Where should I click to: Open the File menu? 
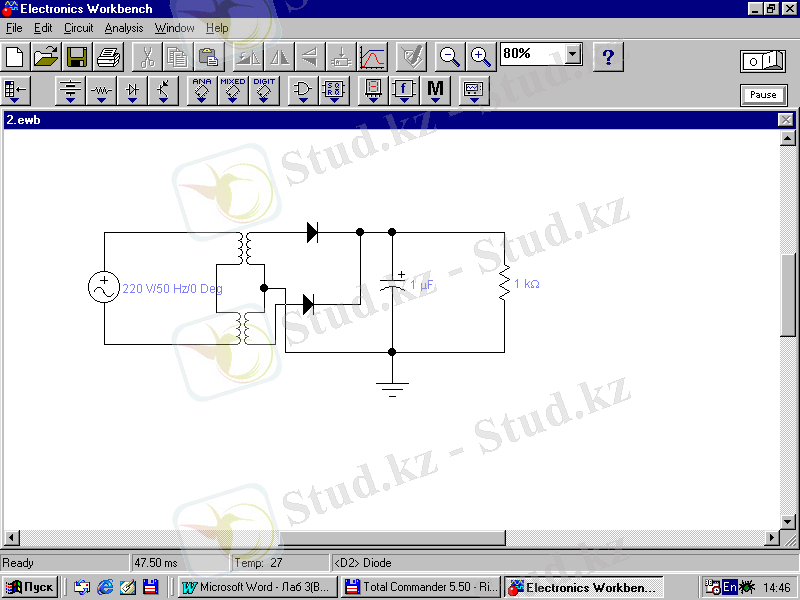14,28
